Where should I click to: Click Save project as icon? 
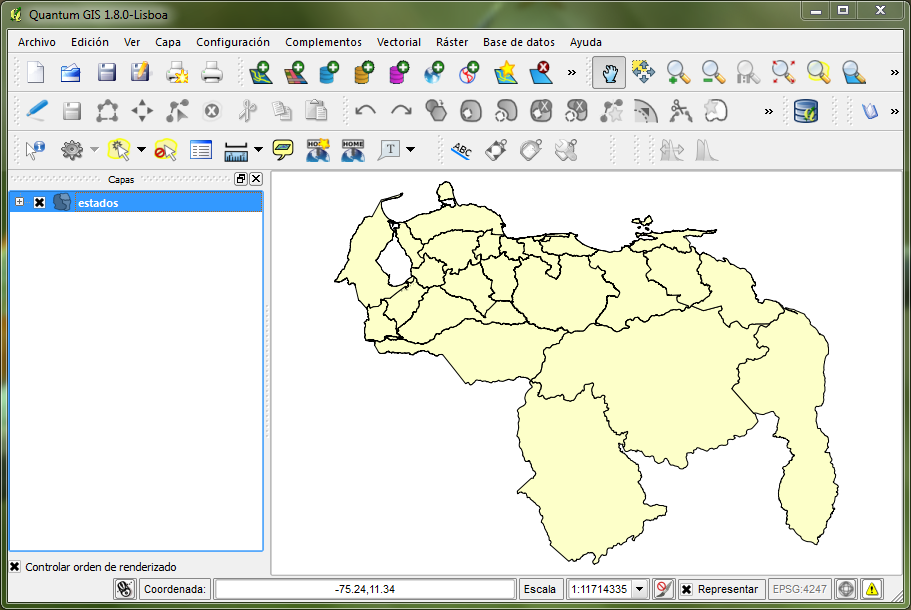coord(141,73)
